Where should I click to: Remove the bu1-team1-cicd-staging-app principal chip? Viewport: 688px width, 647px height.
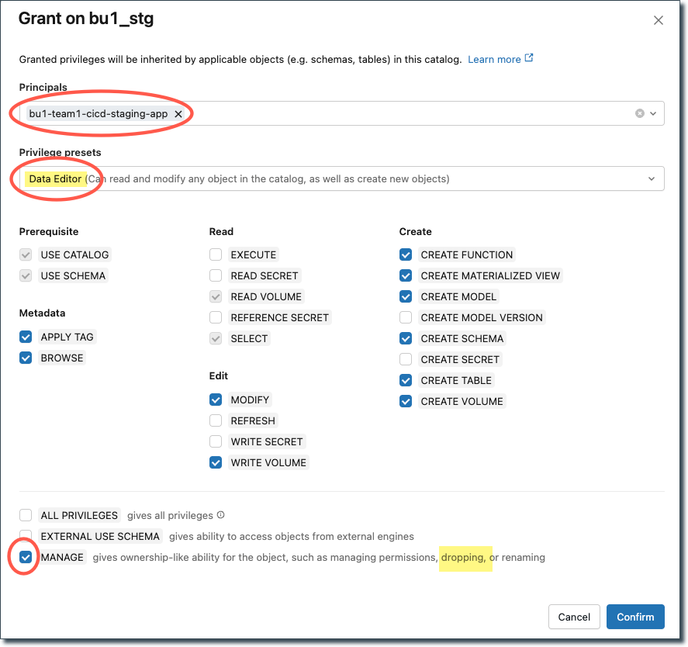point(178,114)
